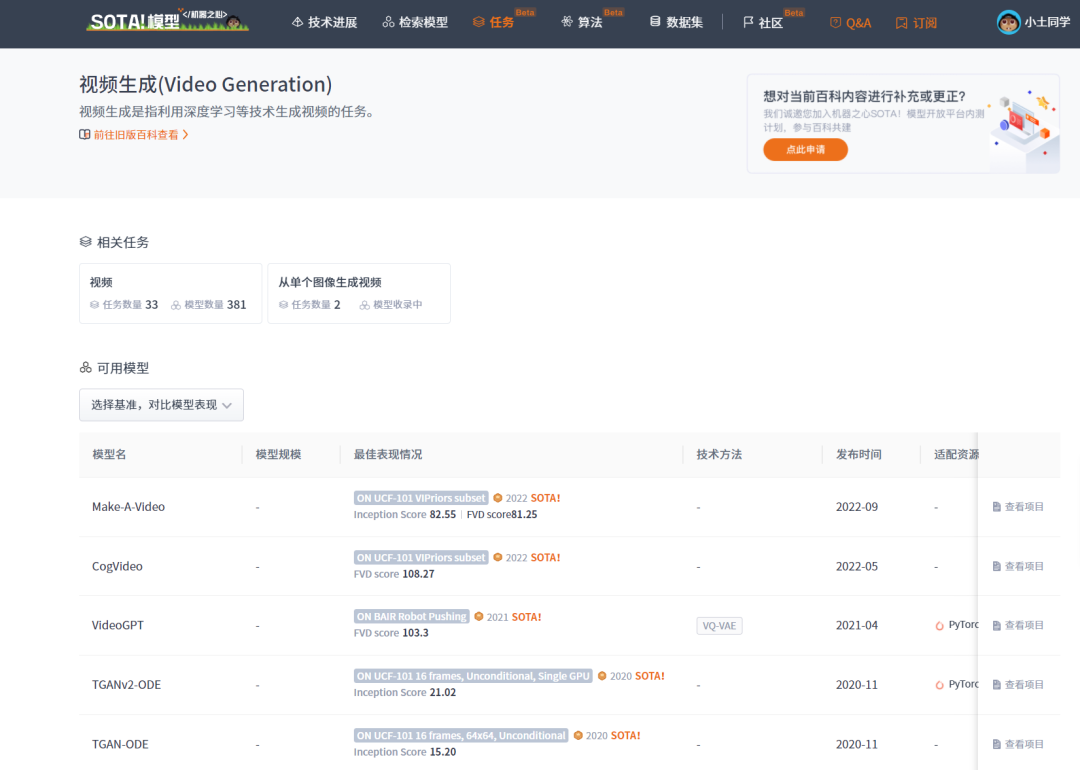Viewport: 1080px width, 770px height.
Task: Click the 2022-09 release date cell
Action: (x=857, y=507)
